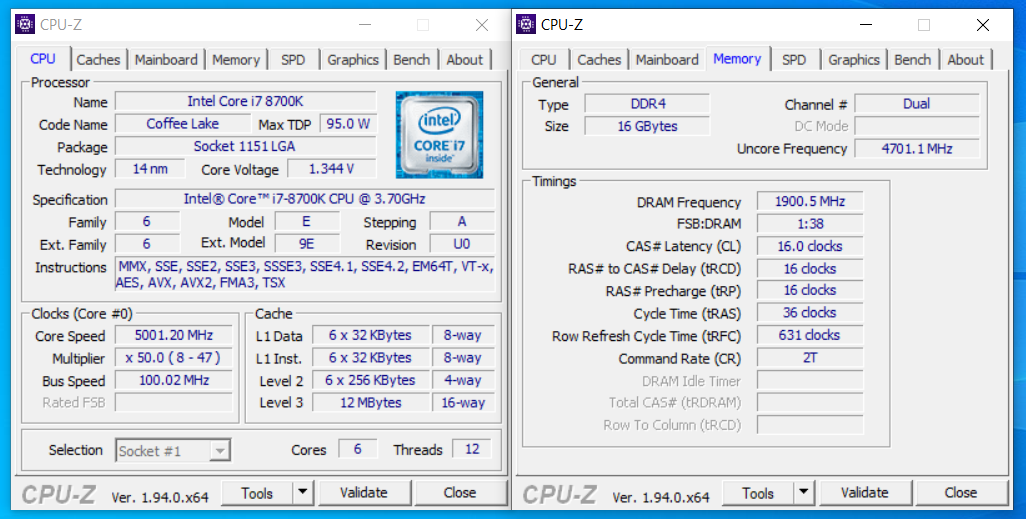Open Graphics tab in left window
The width and height of the screenshot is (1026, 519).
[x=353, y=60]
